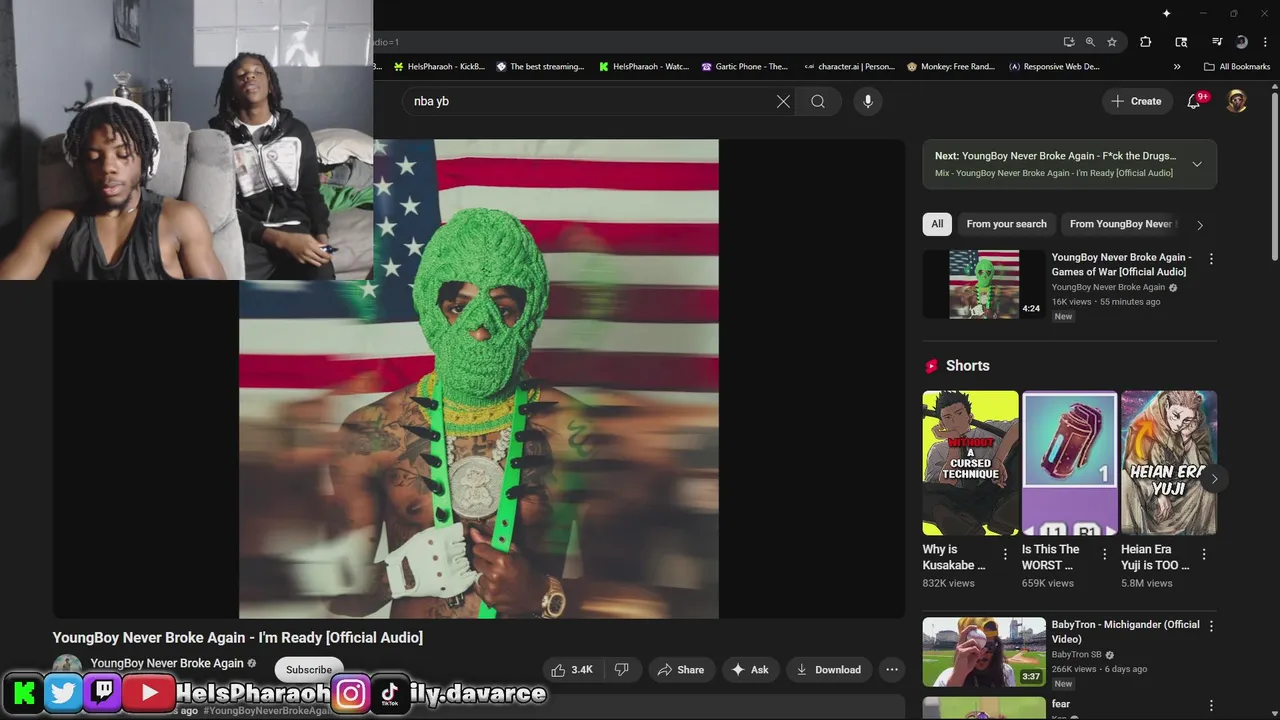Image resolution: width=1280 pixels, height=720 pixels.
Task: Open Heian Era Yuji short thumbnail
Action: pos(1169,463)
